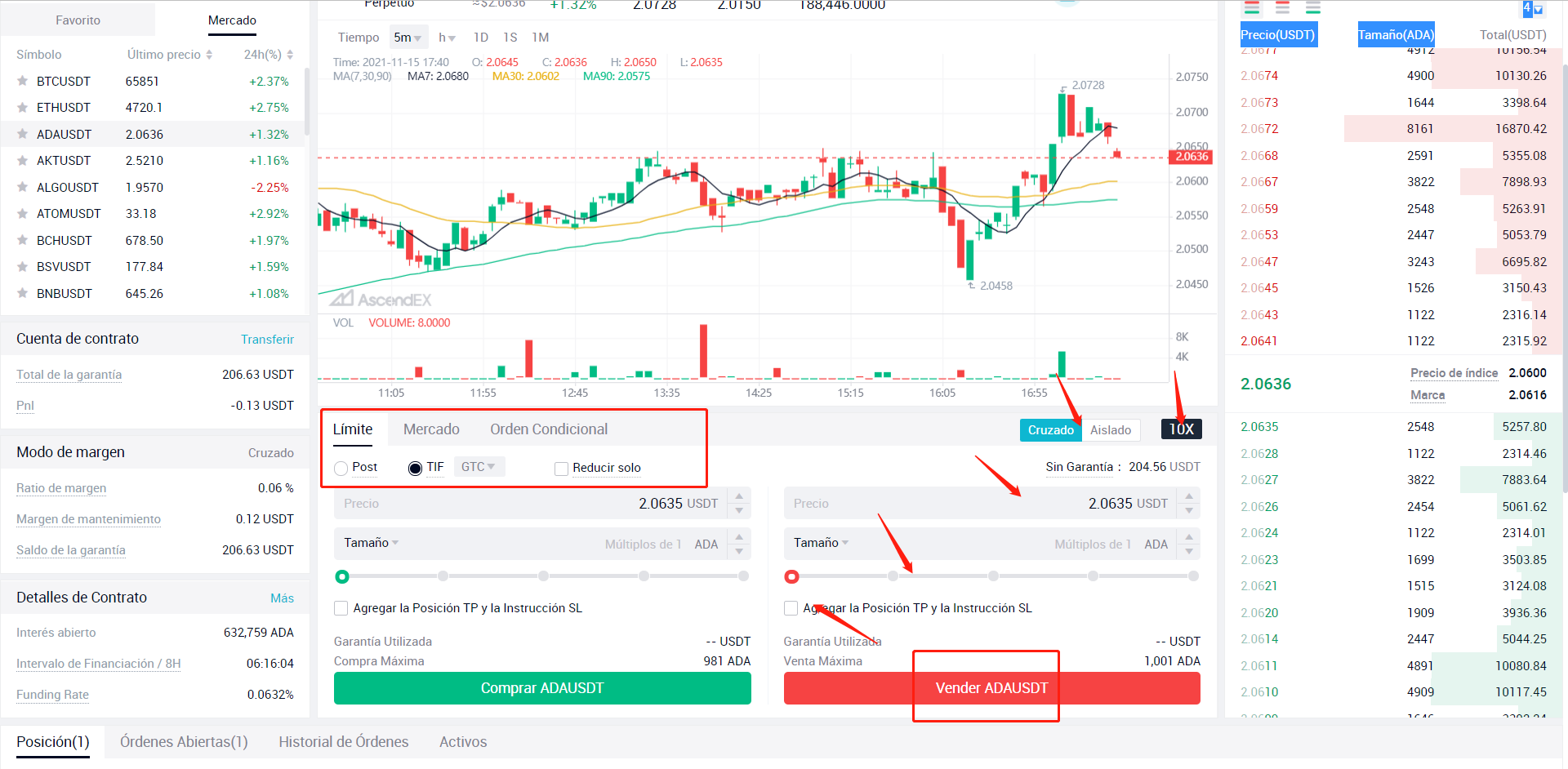This screenshot has width=1568, height=769.
Task: Select the Post radio option
Action: pos(341,468)
